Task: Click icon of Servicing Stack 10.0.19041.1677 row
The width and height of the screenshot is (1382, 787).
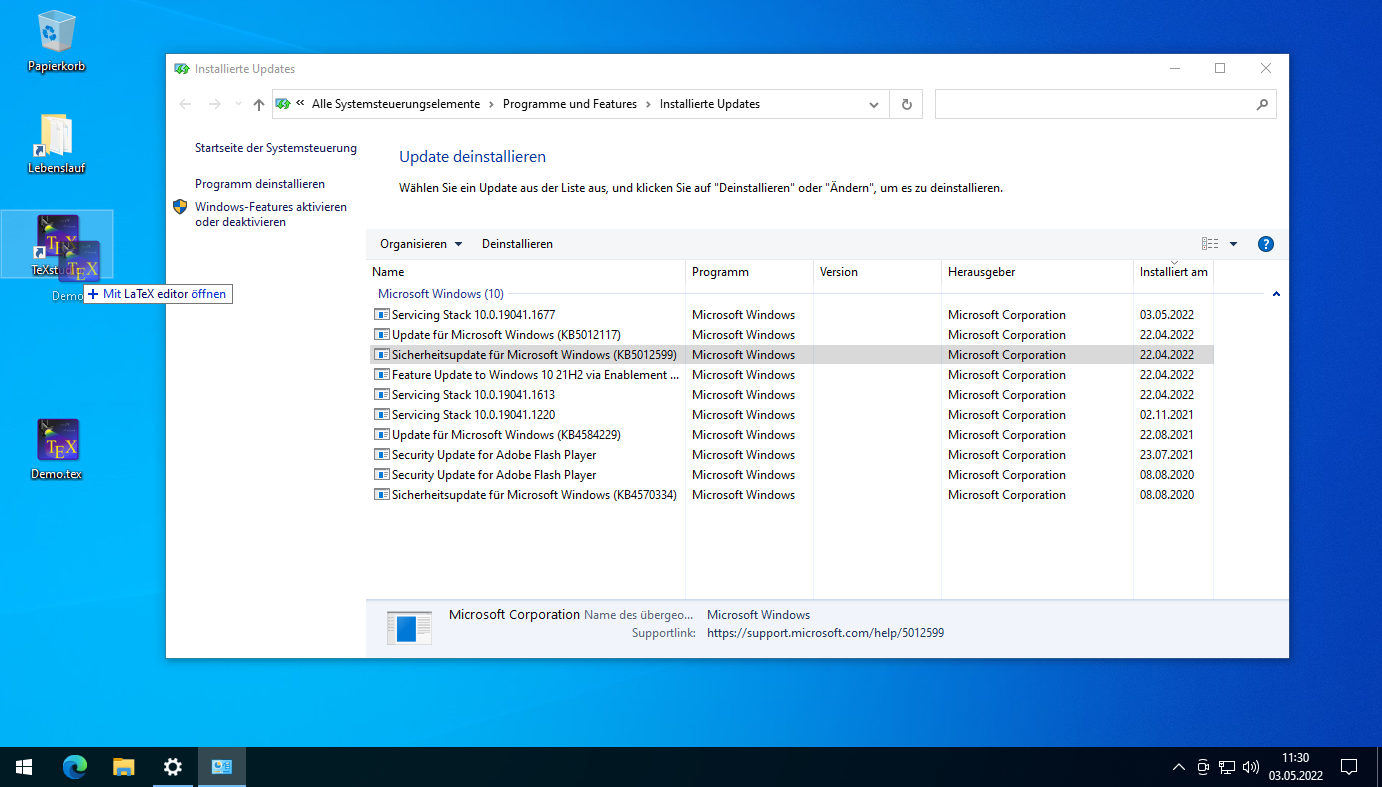Action: coord(381,314)
